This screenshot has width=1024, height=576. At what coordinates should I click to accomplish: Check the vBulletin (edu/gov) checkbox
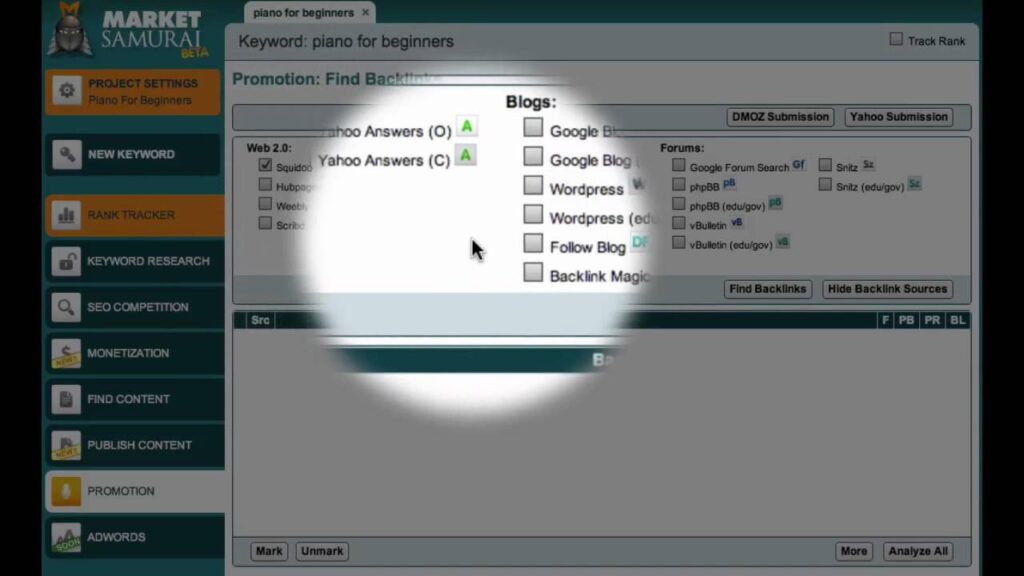[x=679, y=243]
